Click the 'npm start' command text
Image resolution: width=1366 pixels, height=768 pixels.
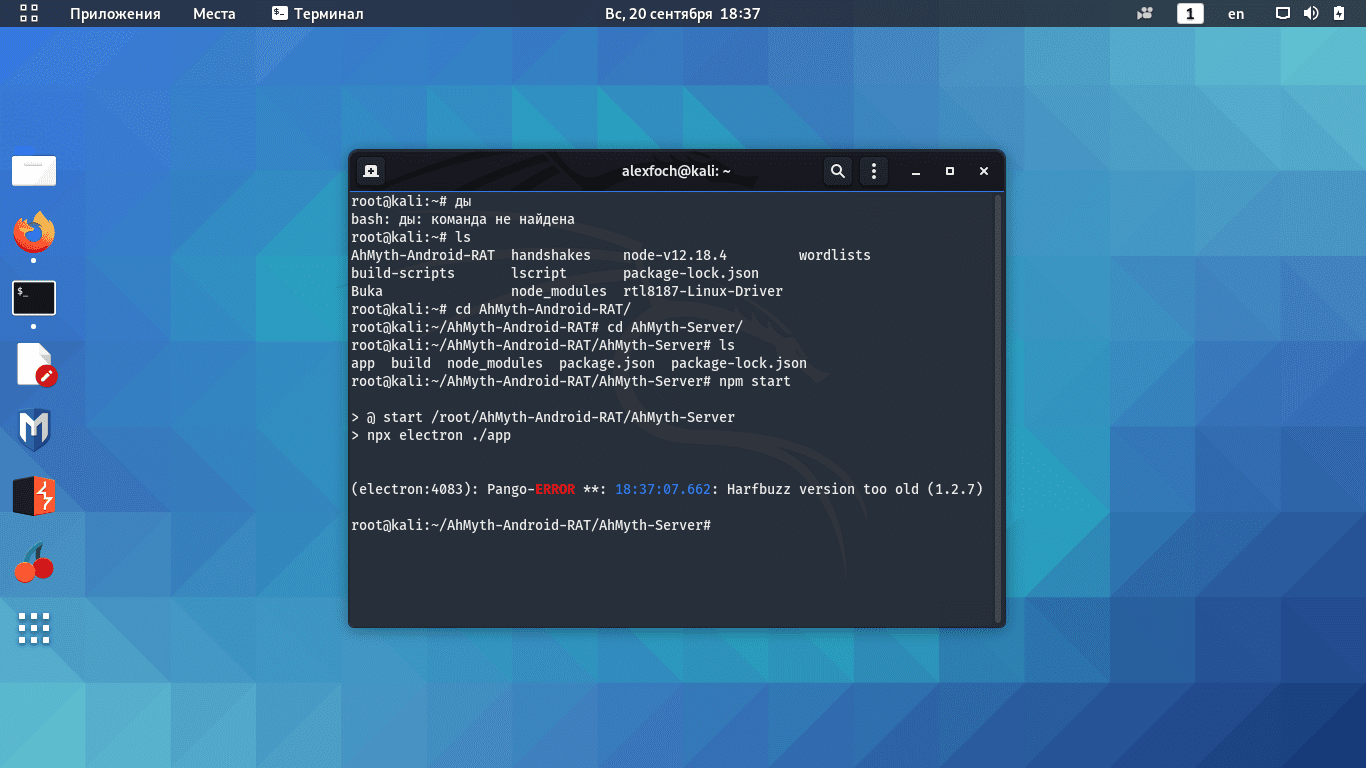pyautogui.click(x=755, y=381)
